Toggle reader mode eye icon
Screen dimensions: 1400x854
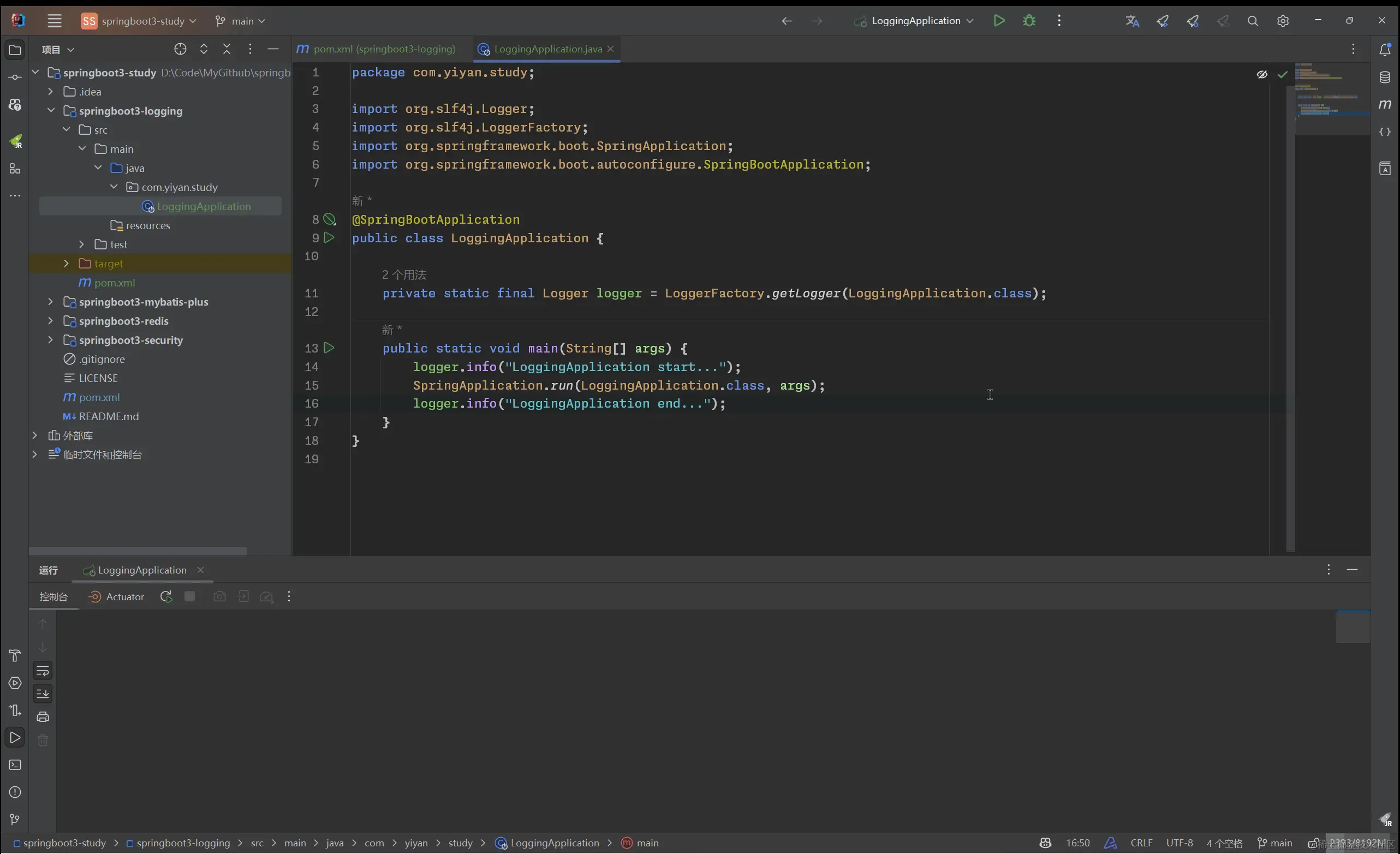point(1262,74)
